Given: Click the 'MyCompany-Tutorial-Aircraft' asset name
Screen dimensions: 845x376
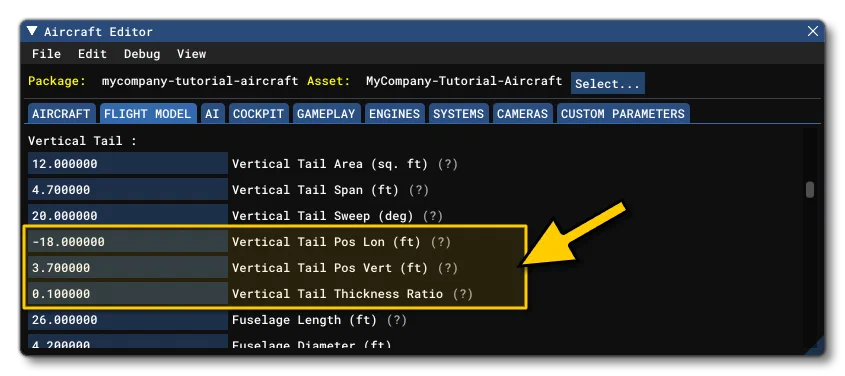Looking at the screenshot, I should (464, 81).
